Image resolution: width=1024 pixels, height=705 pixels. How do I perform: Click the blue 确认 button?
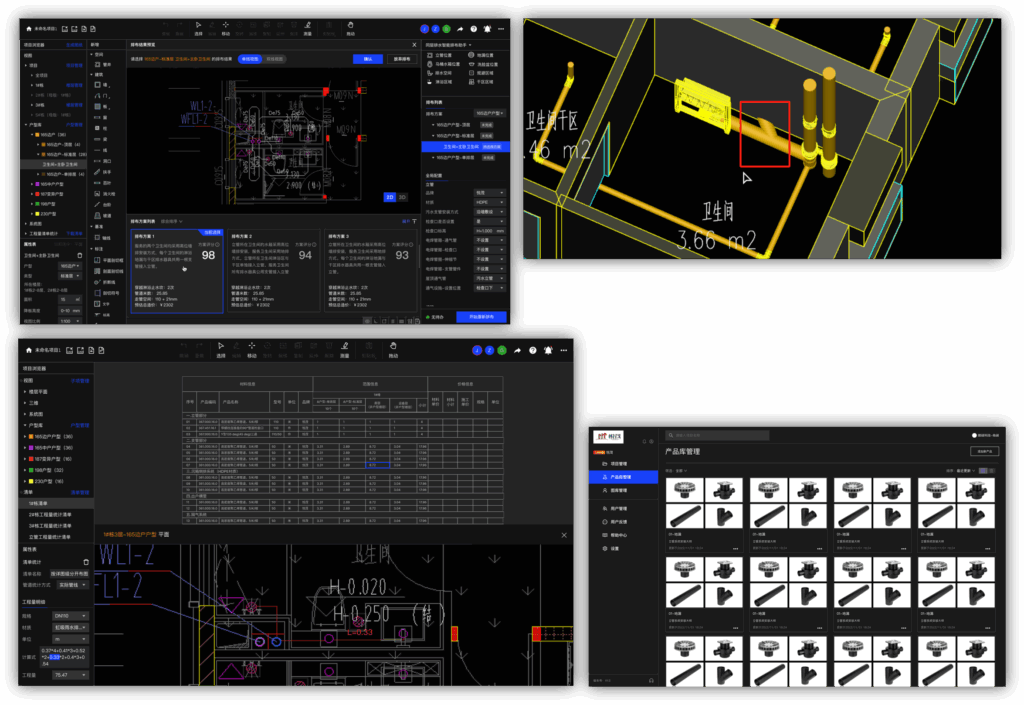(367, 59)
